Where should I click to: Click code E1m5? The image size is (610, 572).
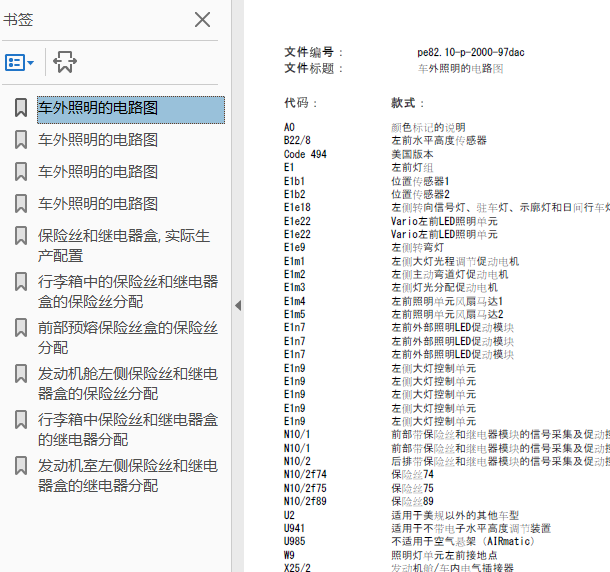tap(294, 314)
